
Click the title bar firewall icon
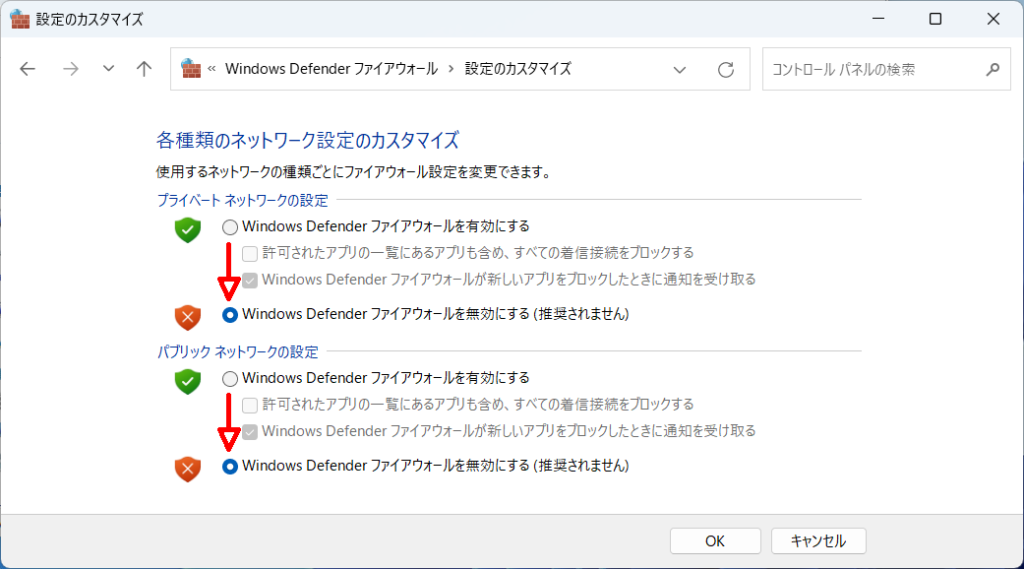point(20,20)
